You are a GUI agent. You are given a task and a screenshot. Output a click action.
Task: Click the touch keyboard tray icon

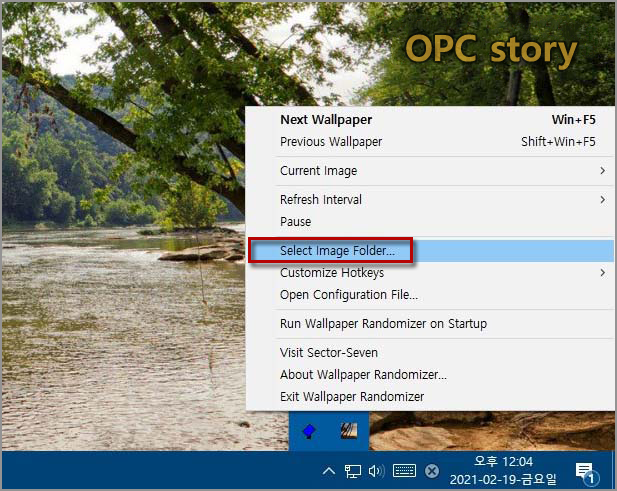pos(404,471)
